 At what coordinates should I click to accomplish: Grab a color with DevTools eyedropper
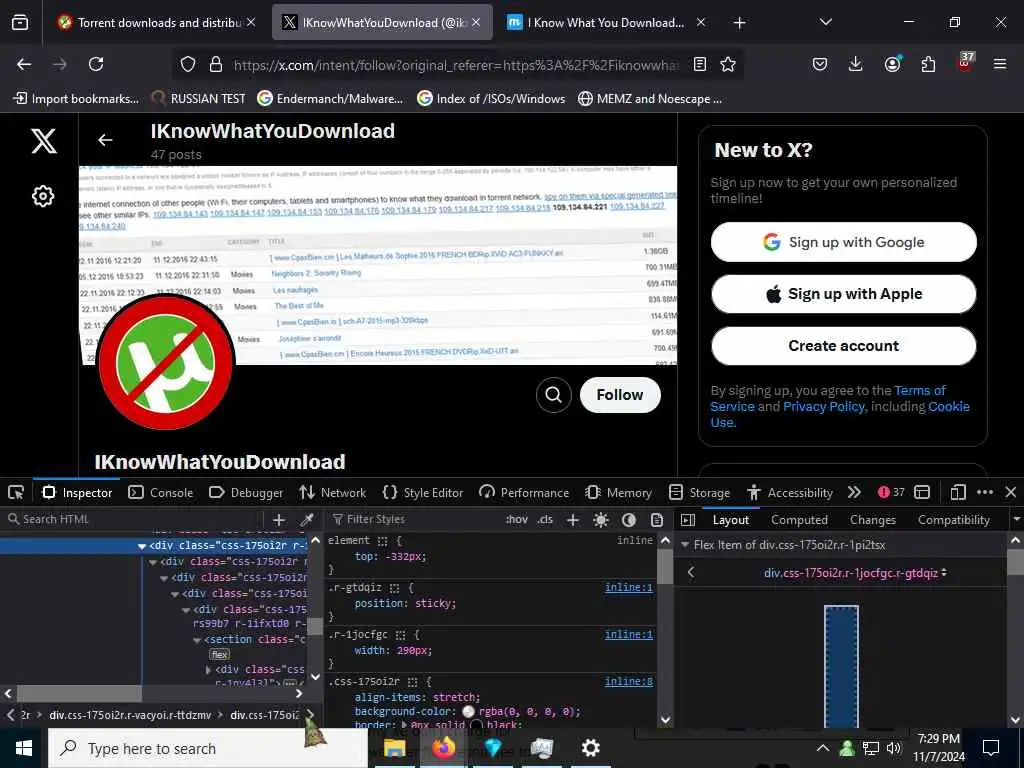coord(306,520)
